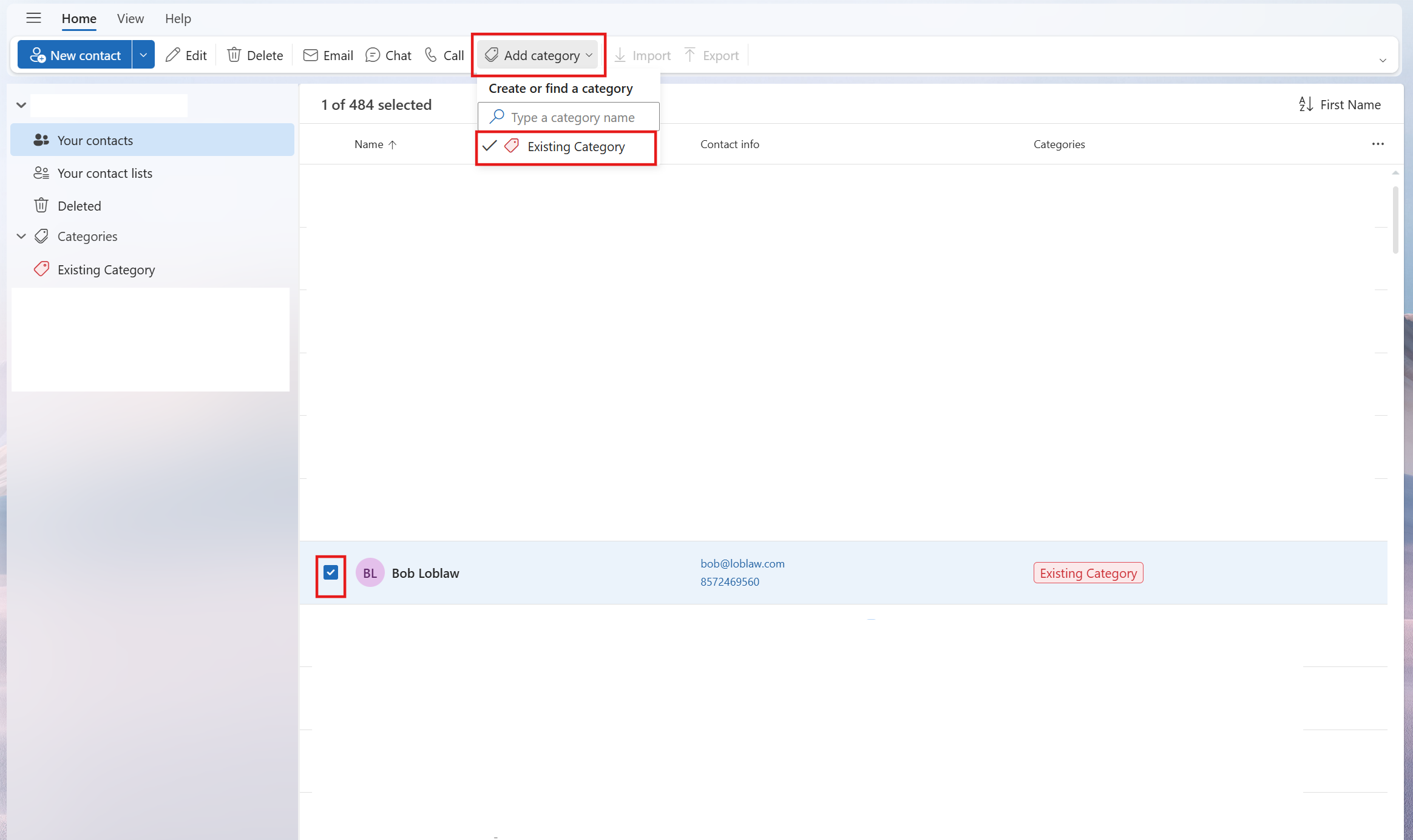The height and width of the screenshot is (840, 1413).
Task: Expand the toolbar overflow chevron
Action: (1383, 59)
